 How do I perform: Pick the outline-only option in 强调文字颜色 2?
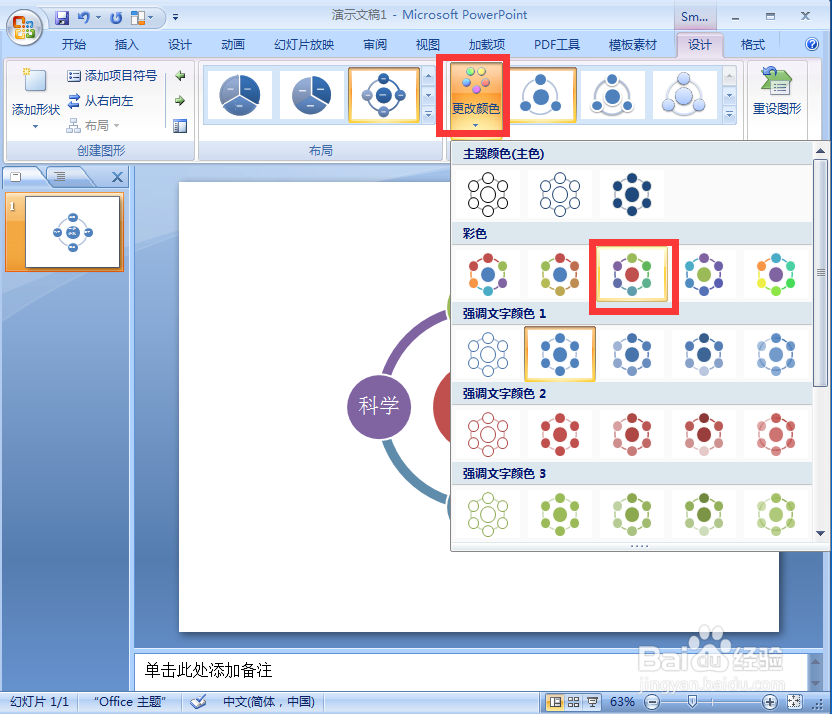[x=488, y=434]
